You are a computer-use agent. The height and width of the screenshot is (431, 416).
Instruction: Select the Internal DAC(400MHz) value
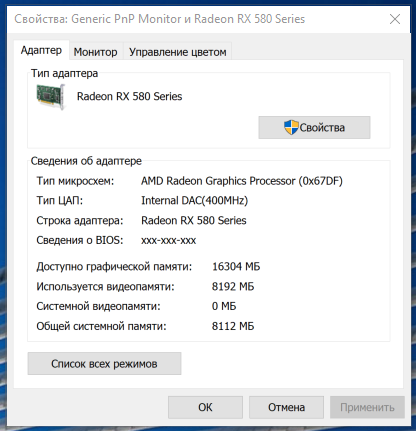(195, 201)
